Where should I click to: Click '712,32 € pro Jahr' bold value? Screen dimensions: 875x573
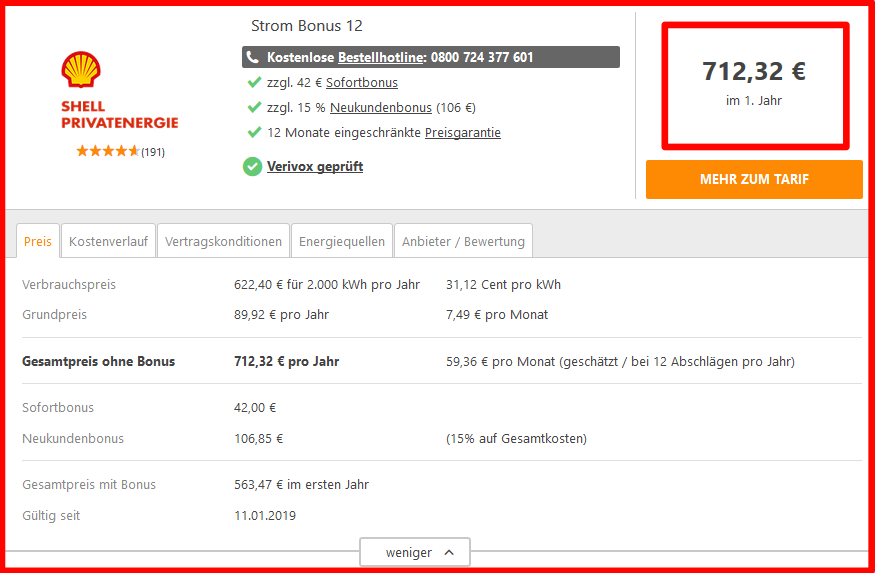pos(286,362)
